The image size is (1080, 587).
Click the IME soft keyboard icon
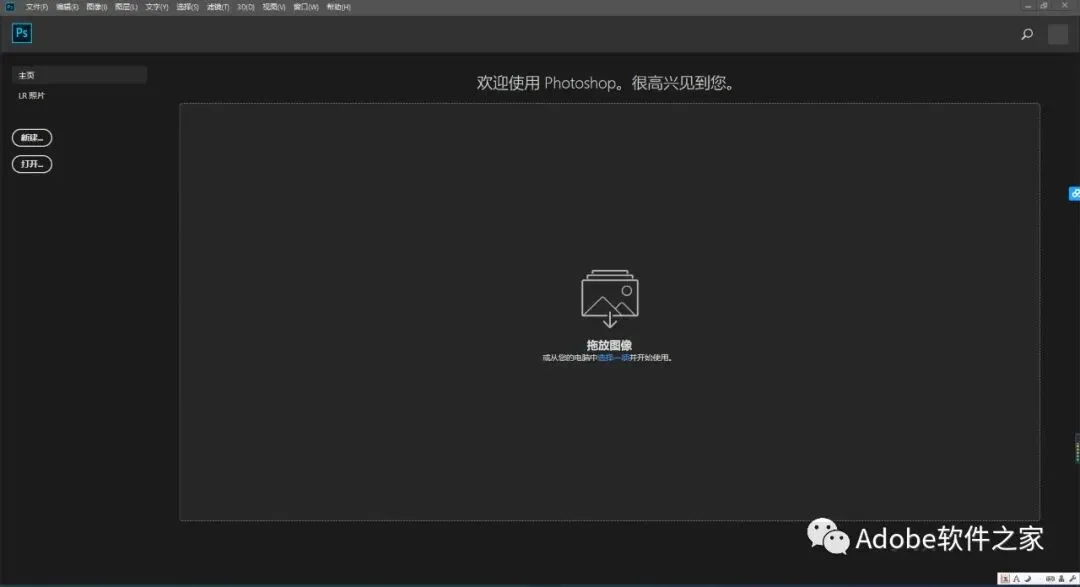pyautogui.click(x=1050, y=579)
